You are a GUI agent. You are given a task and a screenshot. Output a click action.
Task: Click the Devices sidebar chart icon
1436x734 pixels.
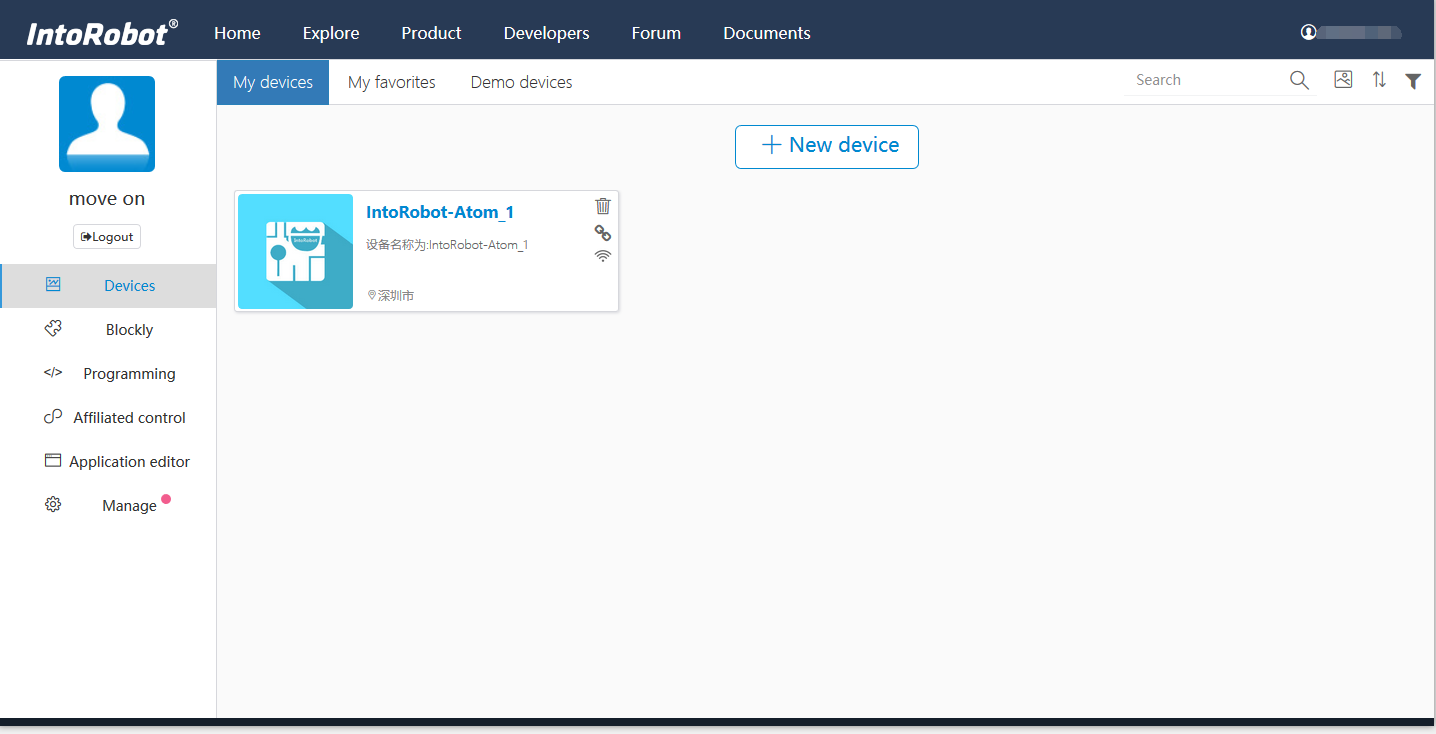53,285
